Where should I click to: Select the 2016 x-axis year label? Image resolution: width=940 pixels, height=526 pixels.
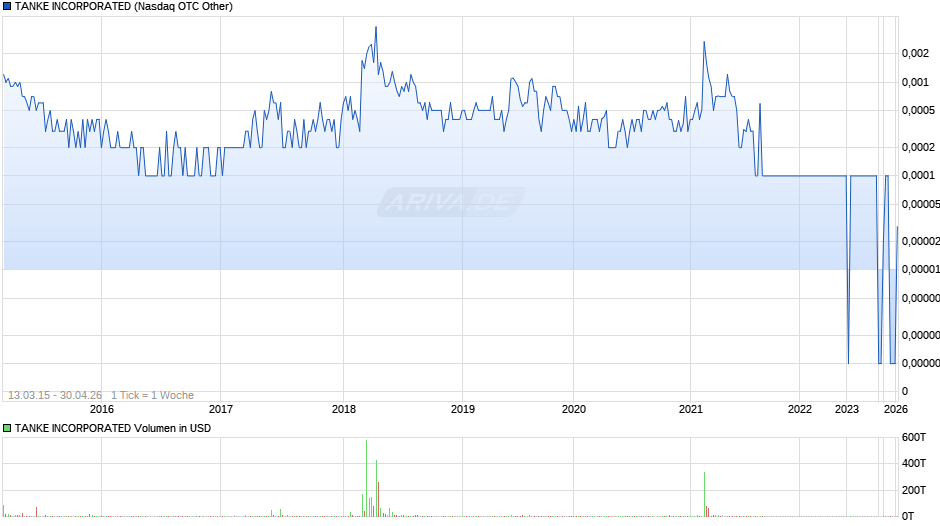pos(101,409)
